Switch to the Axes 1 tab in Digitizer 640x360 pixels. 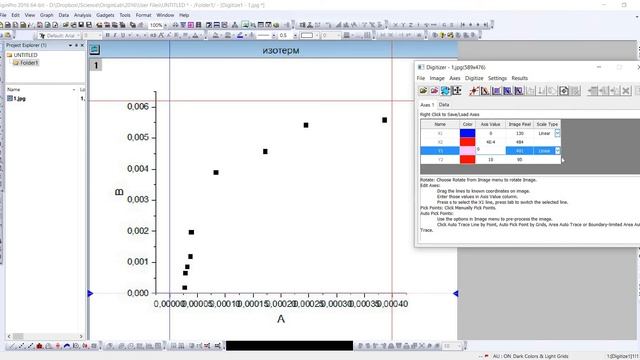tap(427, 105)
